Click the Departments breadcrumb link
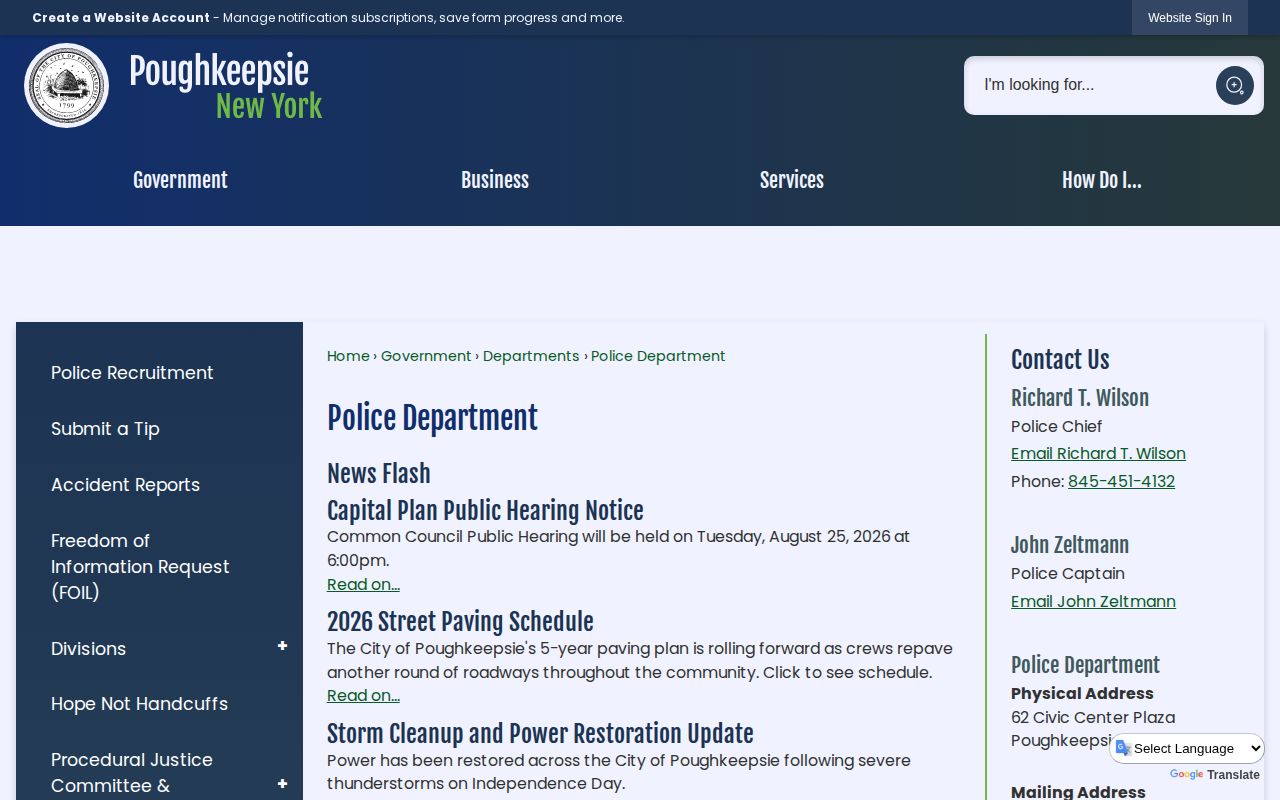Screen dimensions: 1280x800 [531, 356]
